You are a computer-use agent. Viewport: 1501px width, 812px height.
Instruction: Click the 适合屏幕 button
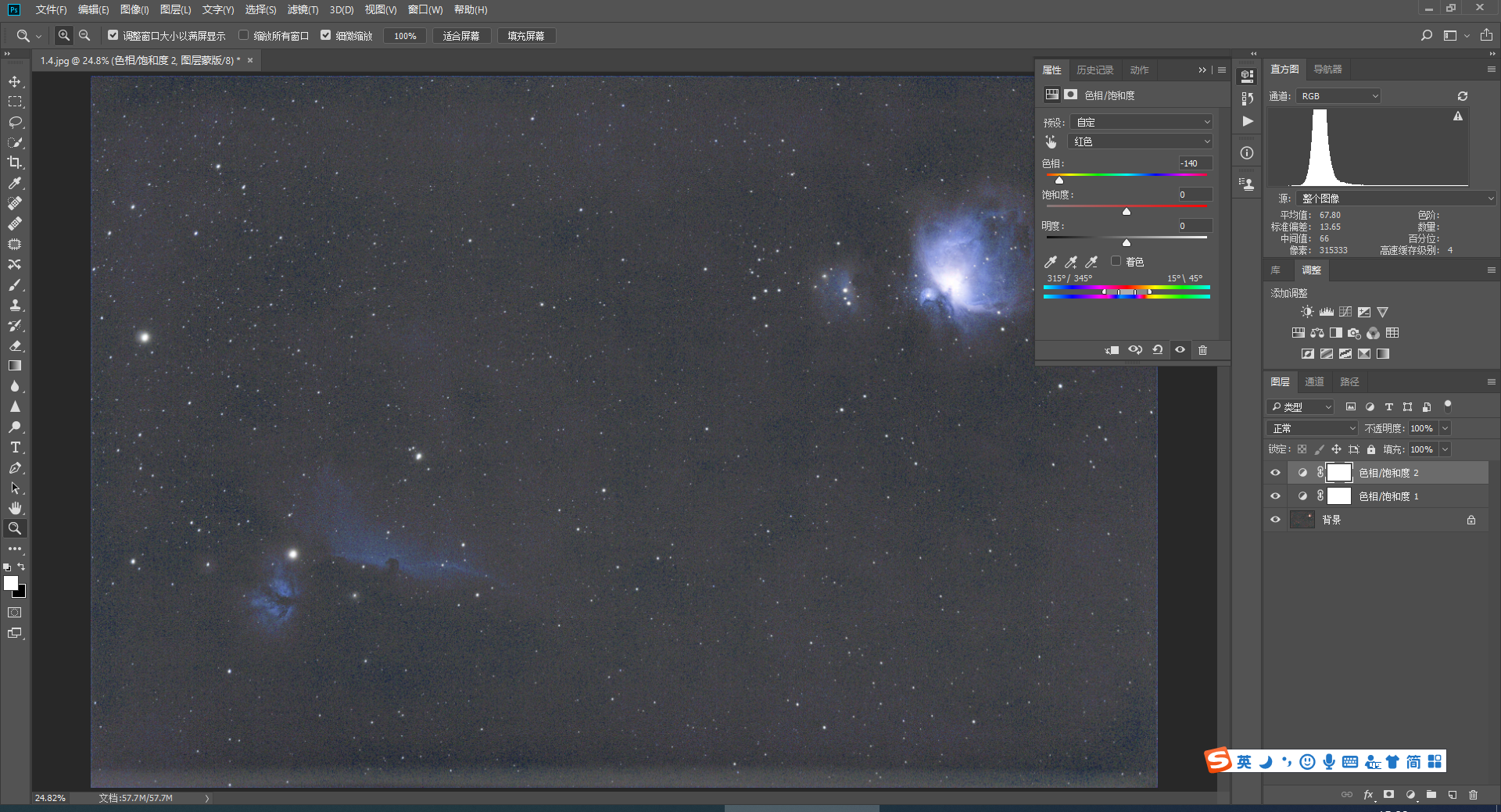461,36
